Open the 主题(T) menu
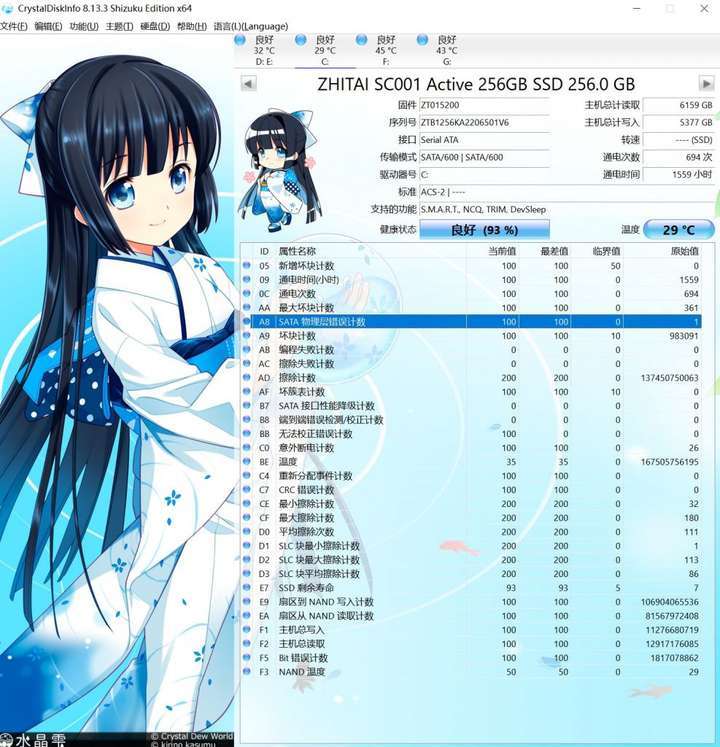Viewport: 720px width, 747px height. click(x=119, y=26)
